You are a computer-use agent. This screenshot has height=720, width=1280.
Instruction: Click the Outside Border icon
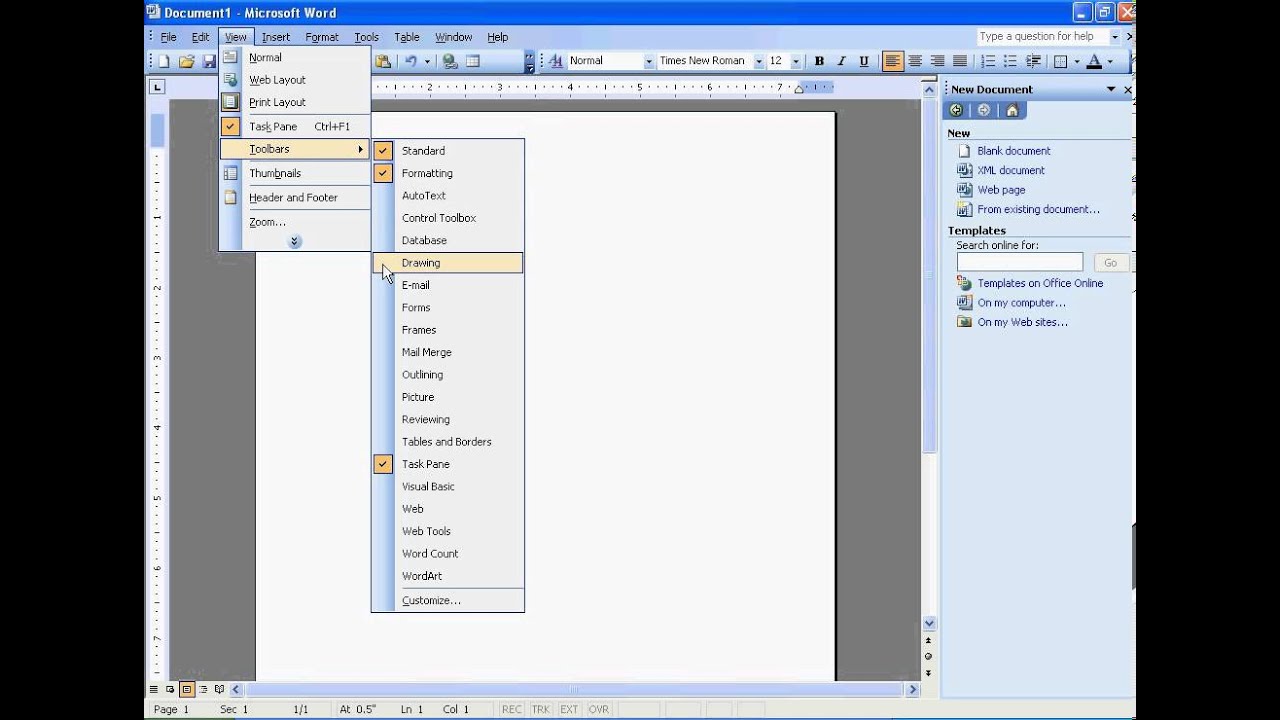click(1060, 61)
